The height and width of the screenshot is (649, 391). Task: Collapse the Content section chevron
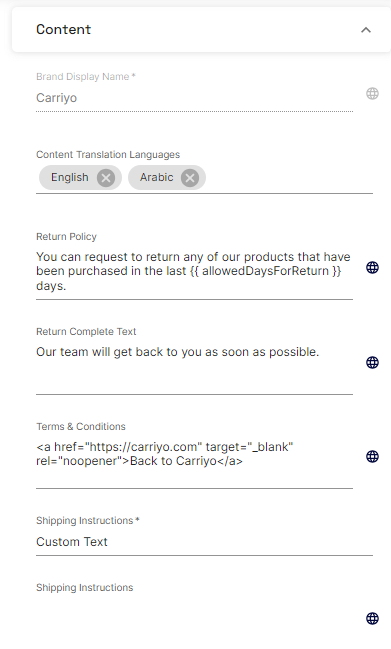[x=366, y=30]
